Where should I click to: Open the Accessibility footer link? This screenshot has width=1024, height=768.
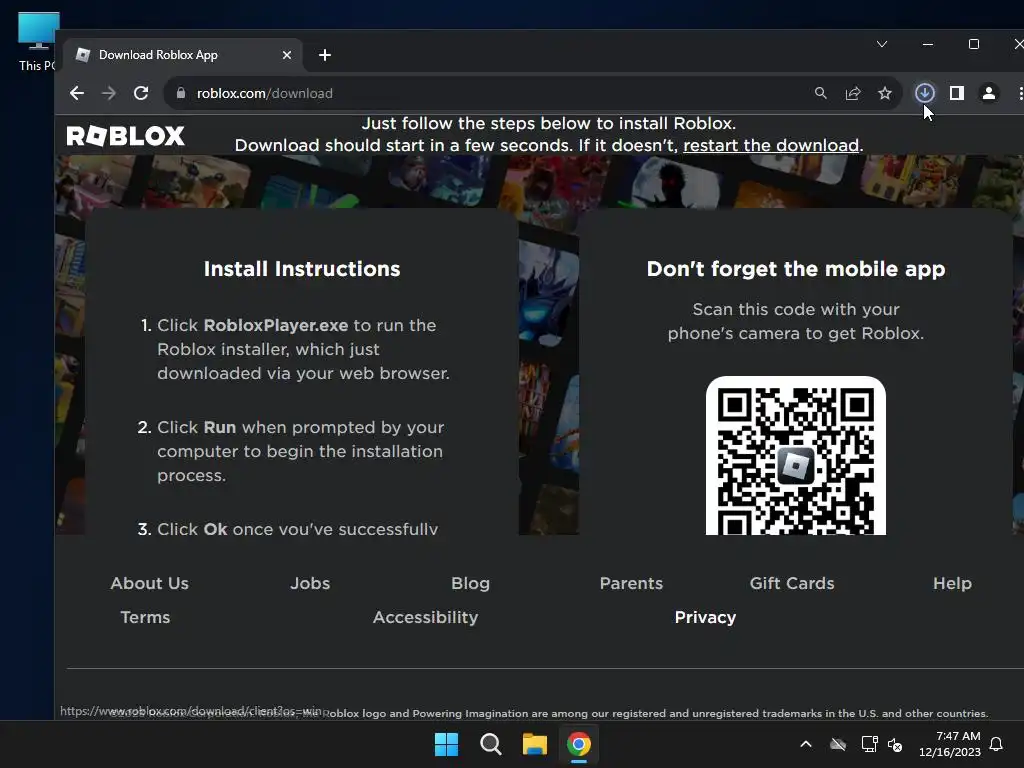click(425, 617)
